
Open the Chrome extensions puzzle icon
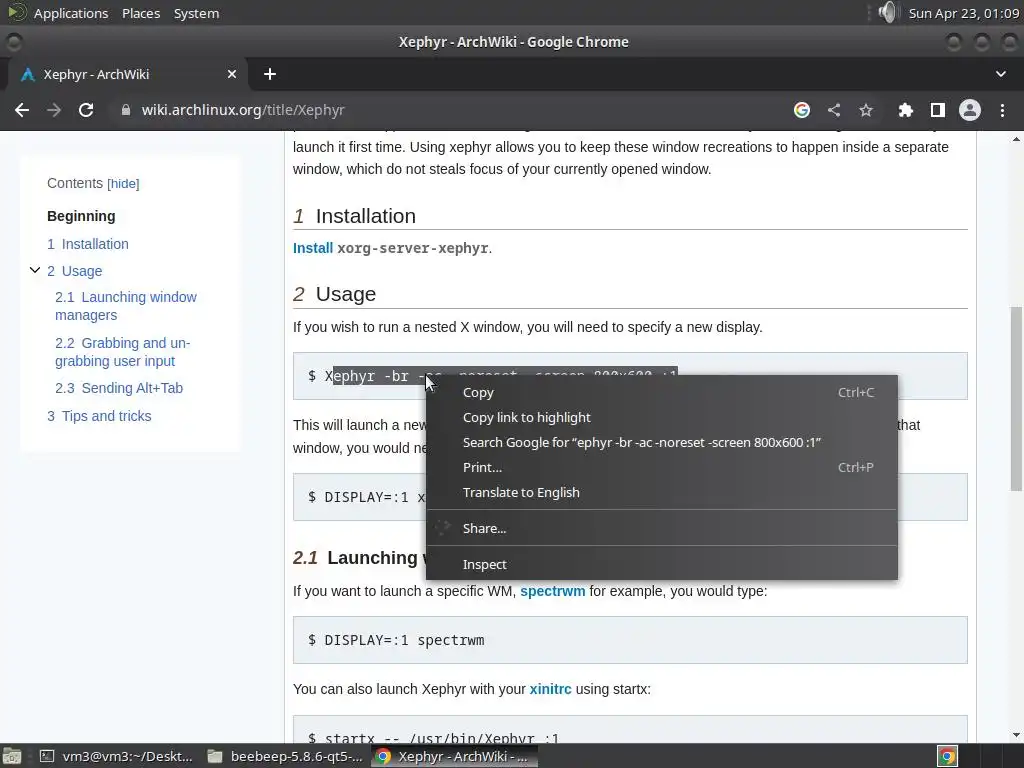905,110
